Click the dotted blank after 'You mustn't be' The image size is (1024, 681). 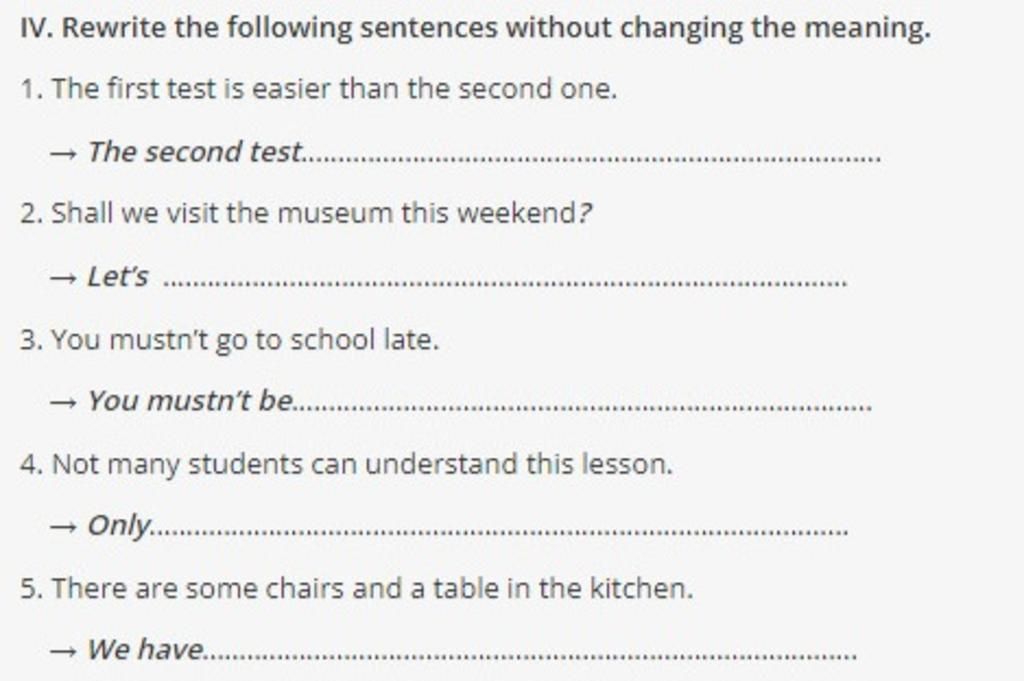(x=583, y=405)
